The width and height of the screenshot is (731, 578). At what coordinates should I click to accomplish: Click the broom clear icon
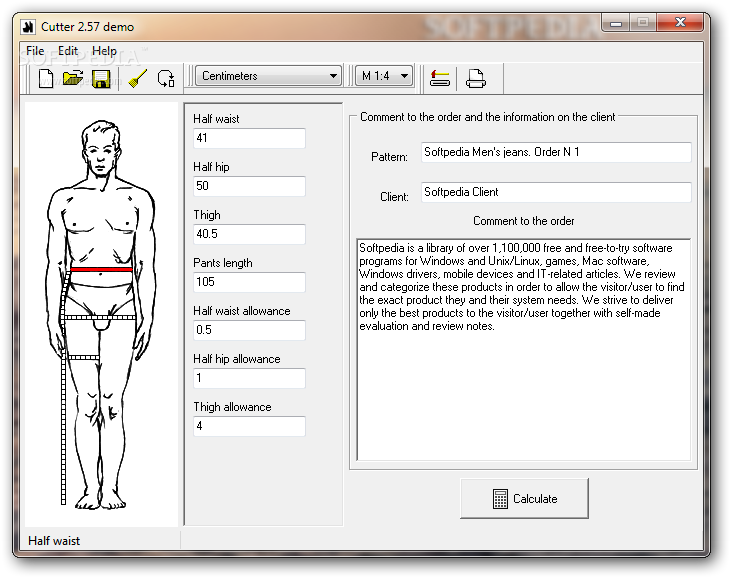click(138, 78)
